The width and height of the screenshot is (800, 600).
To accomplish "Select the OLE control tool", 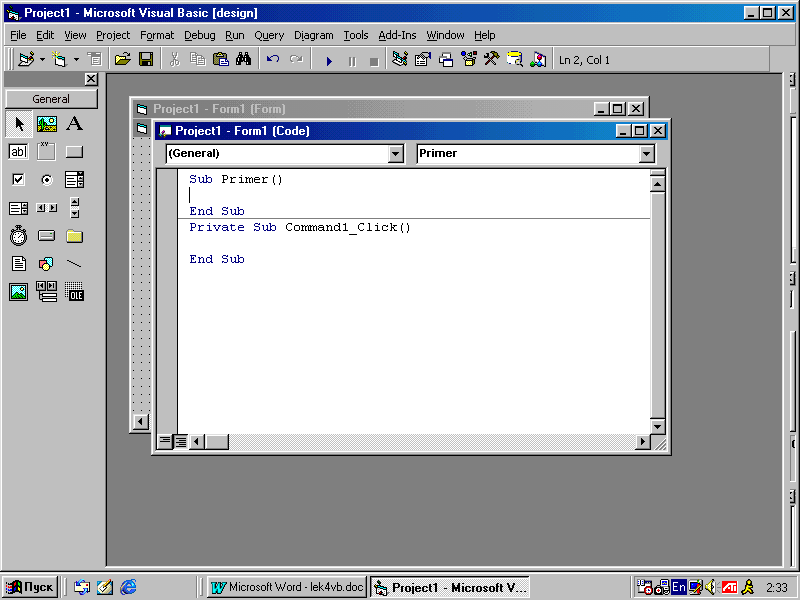I will coord(74,292).
